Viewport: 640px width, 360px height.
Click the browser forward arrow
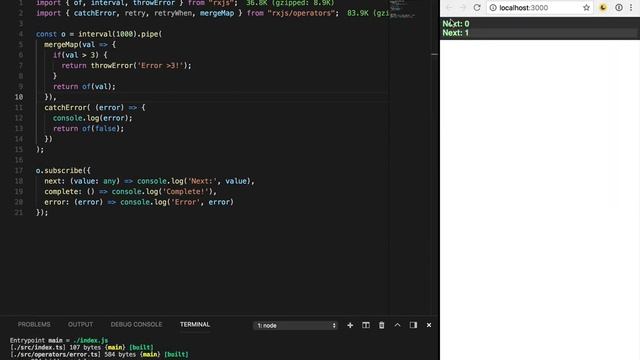463,7
